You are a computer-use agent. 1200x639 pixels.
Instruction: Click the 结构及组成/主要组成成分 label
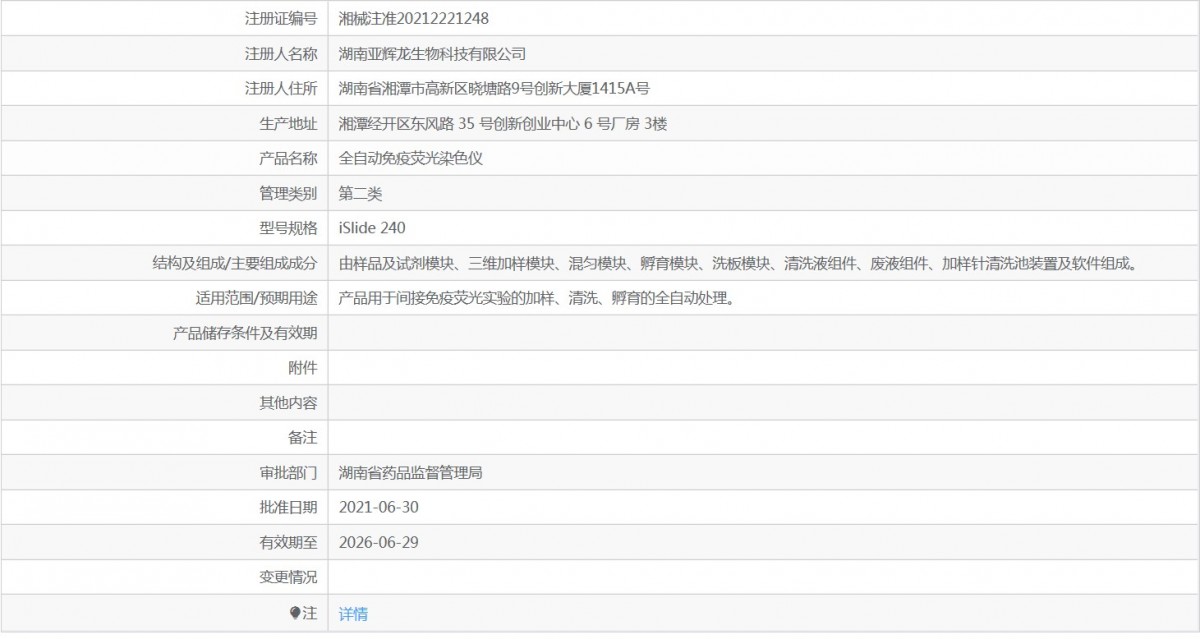235,263
